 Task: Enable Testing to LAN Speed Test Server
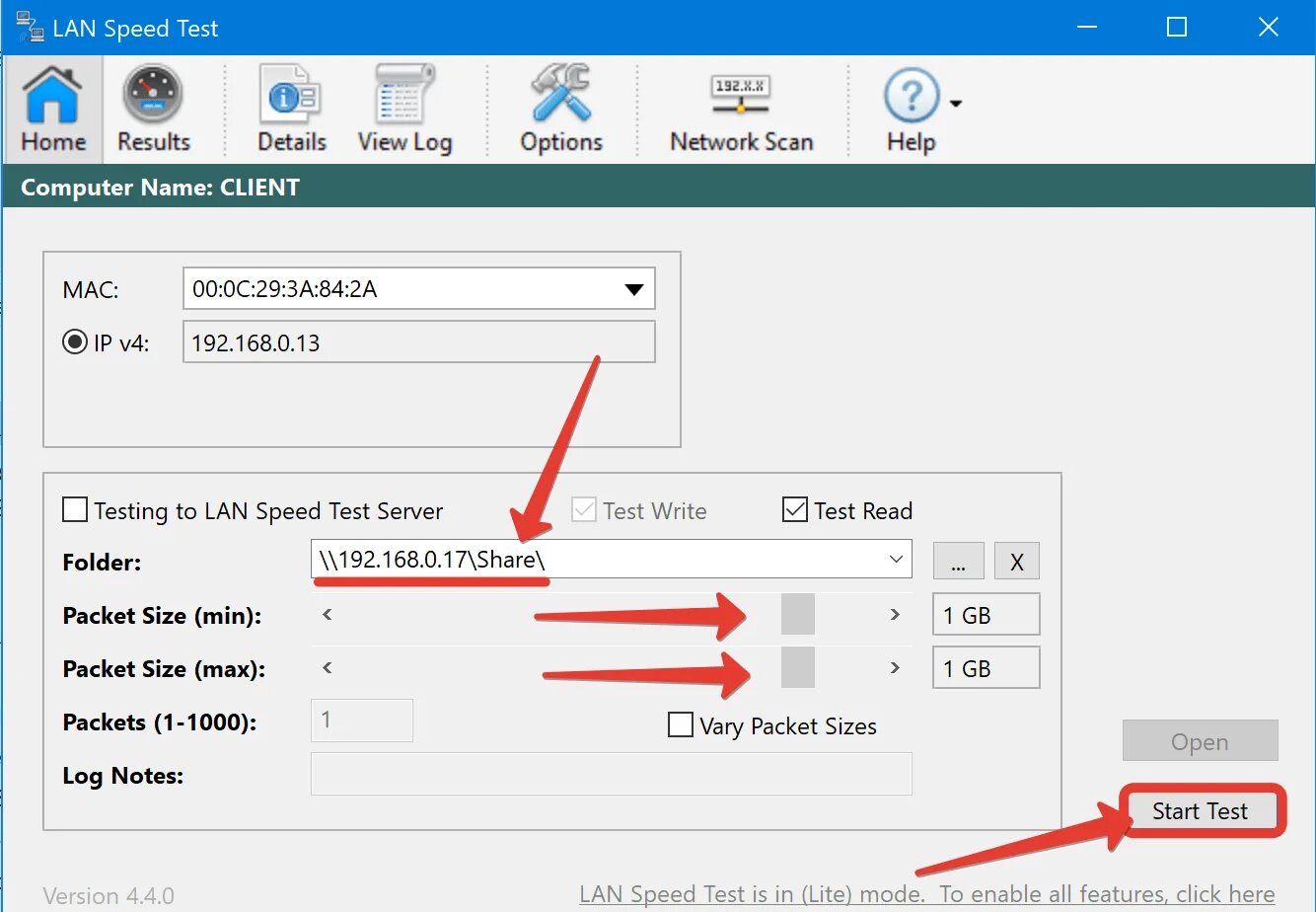[x=74, y=509]
